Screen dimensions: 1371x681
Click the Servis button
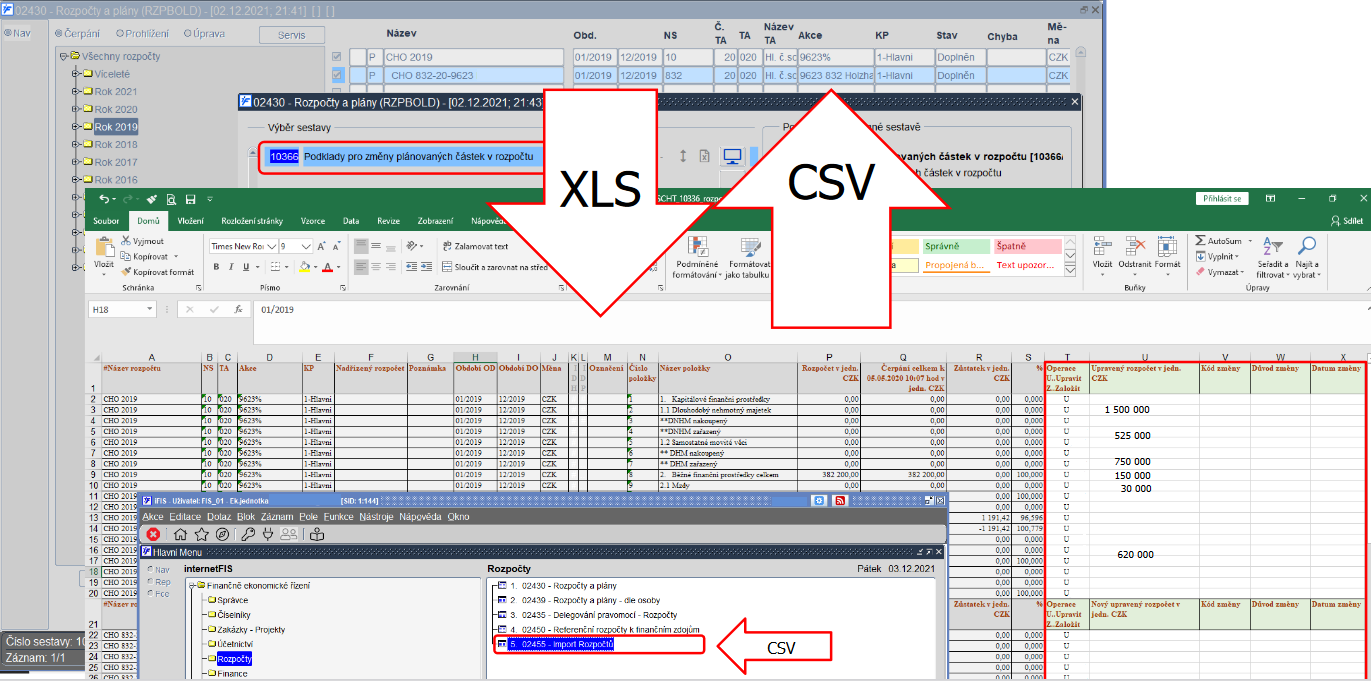coord(292,35)
